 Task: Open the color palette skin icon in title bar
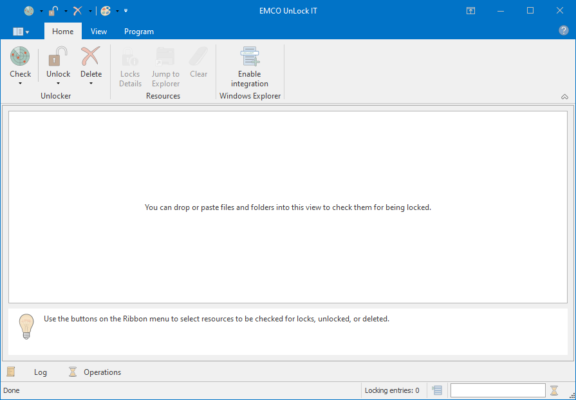point(106,11)
